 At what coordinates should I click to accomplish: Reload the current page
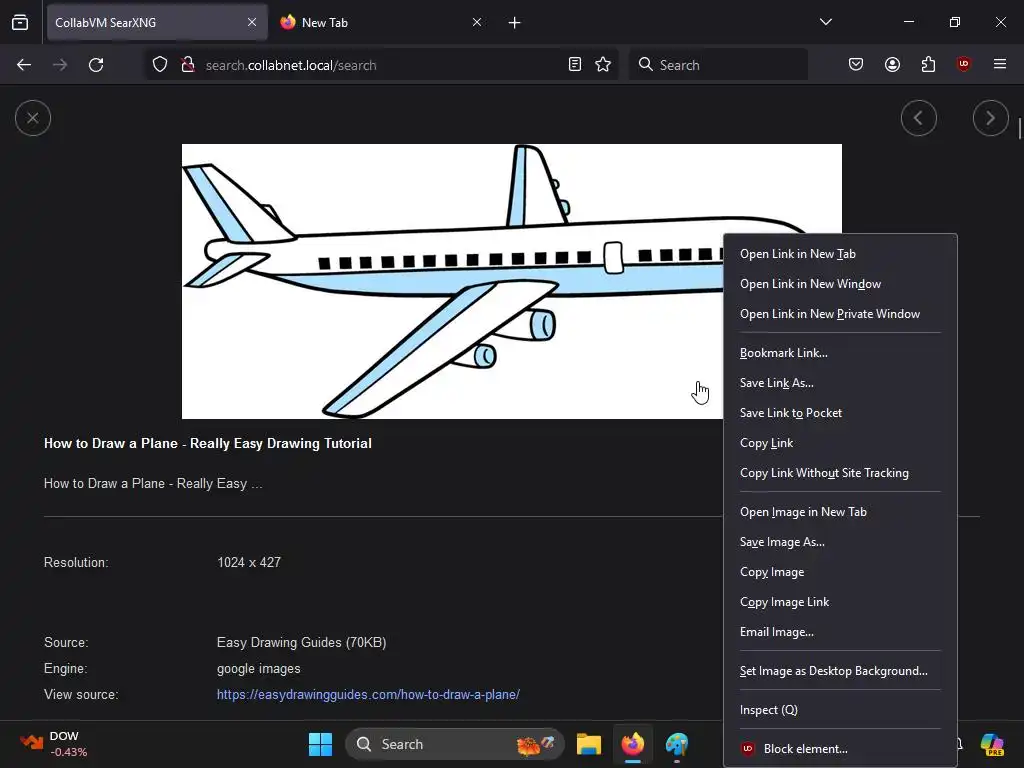[x=96, y=65]
